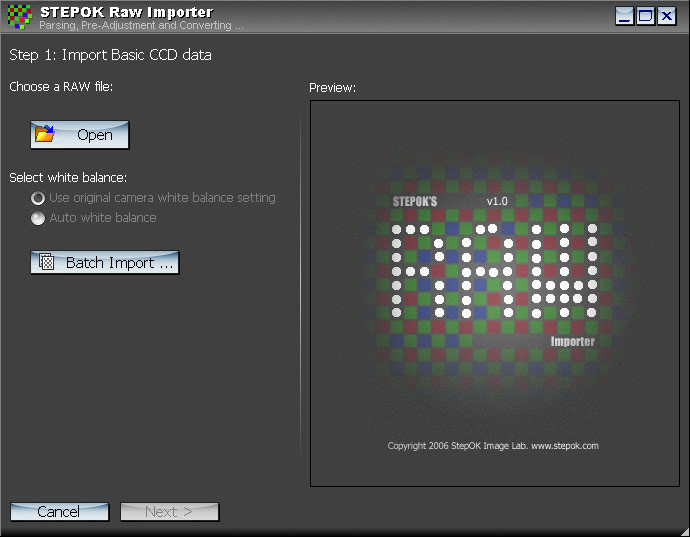
Task: Click the 'v1.0' version text in the preview
Action: tap(497, 202)
